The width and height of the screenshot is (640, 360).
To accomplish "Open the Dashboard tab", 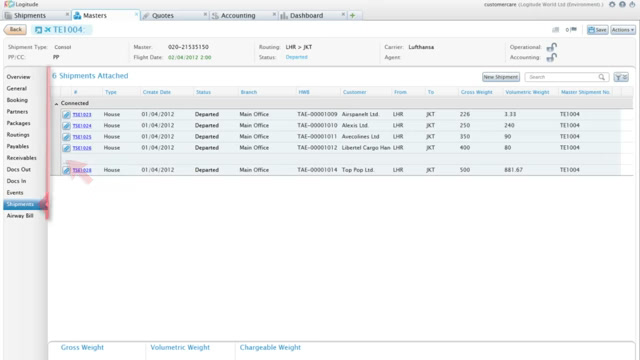I will [306, 16].
